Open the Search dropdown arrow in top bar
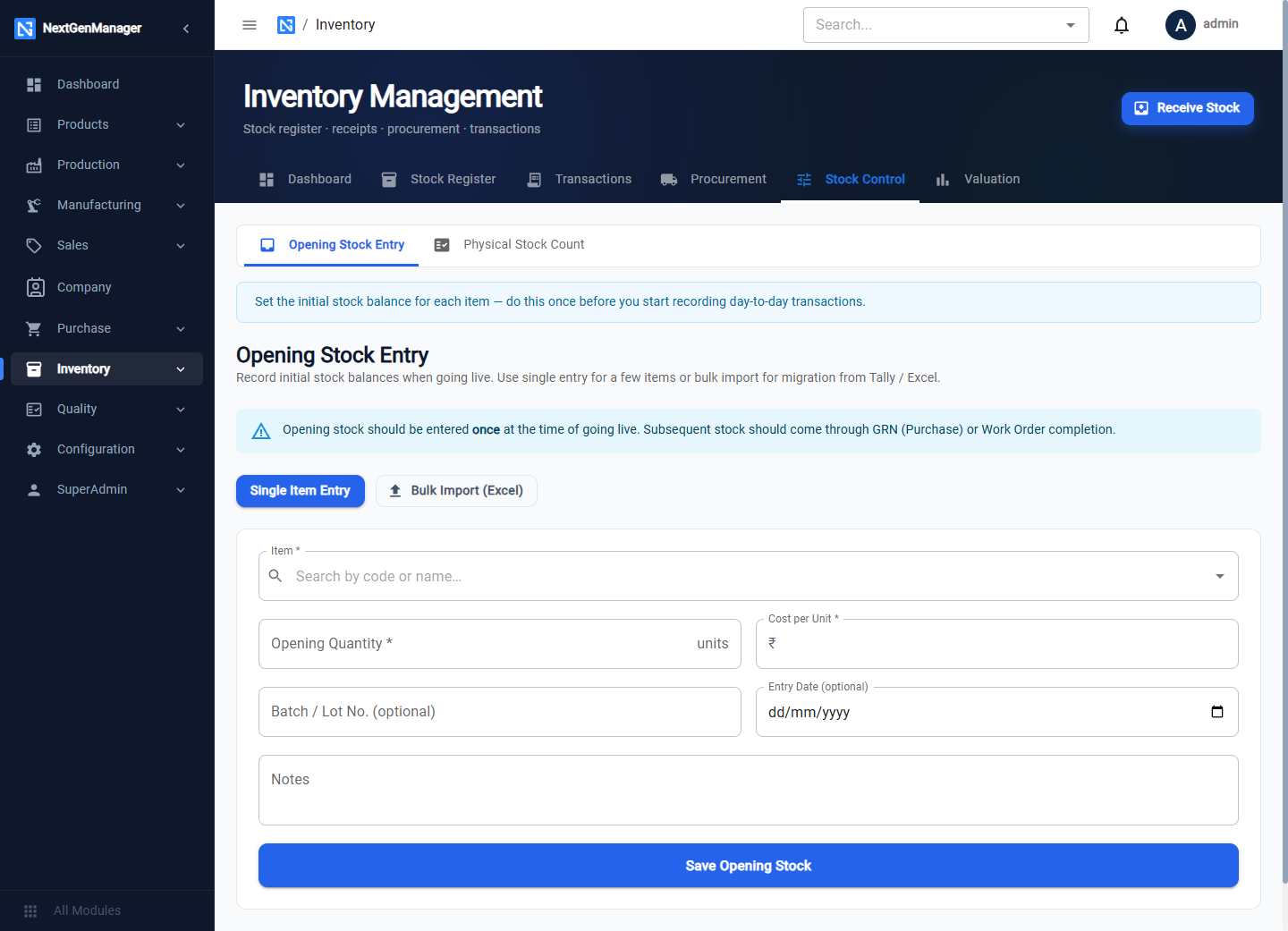This screenshot has width=1288, height=931. (1071, 25)
